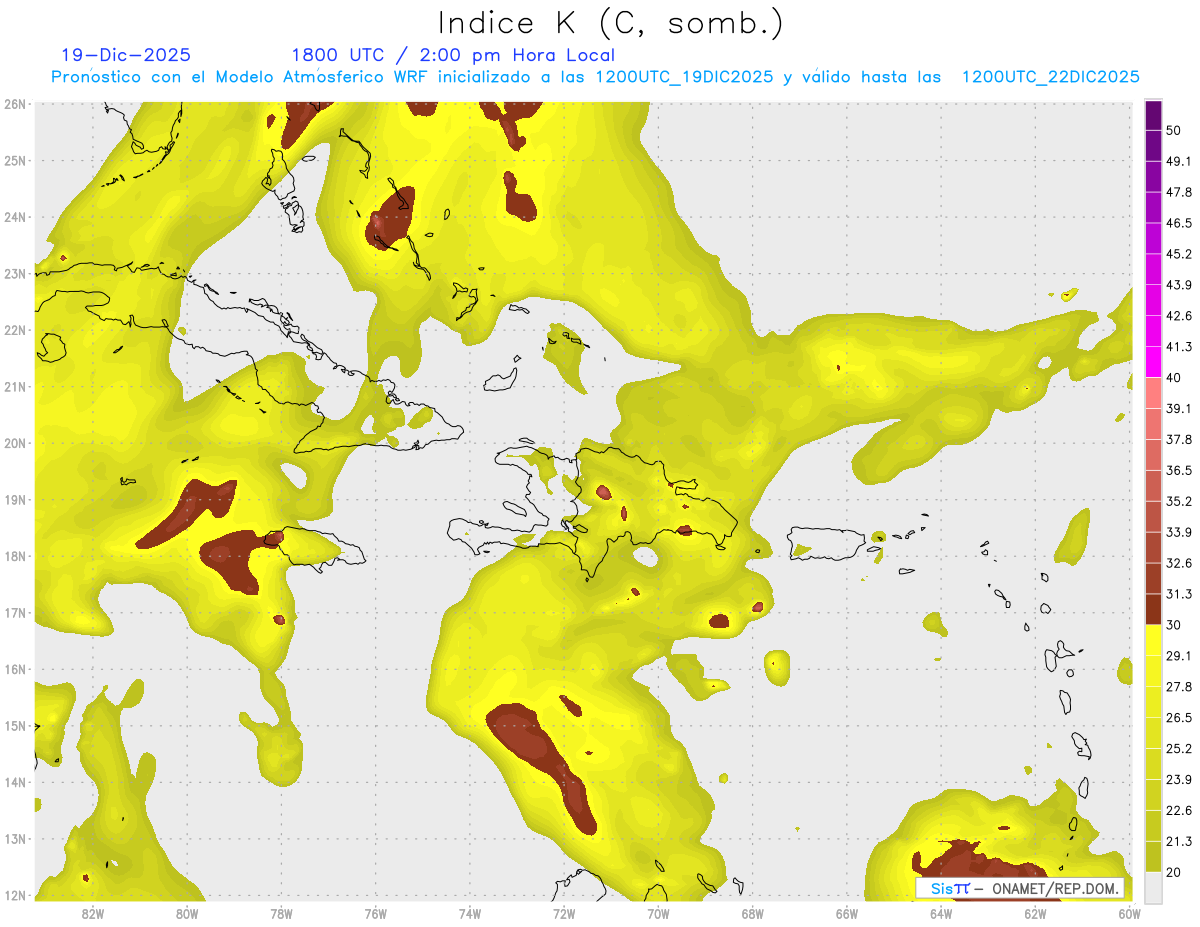Click legend value '42.6'
This screenshot has width=1200, height=927.
click(1178, 316)
